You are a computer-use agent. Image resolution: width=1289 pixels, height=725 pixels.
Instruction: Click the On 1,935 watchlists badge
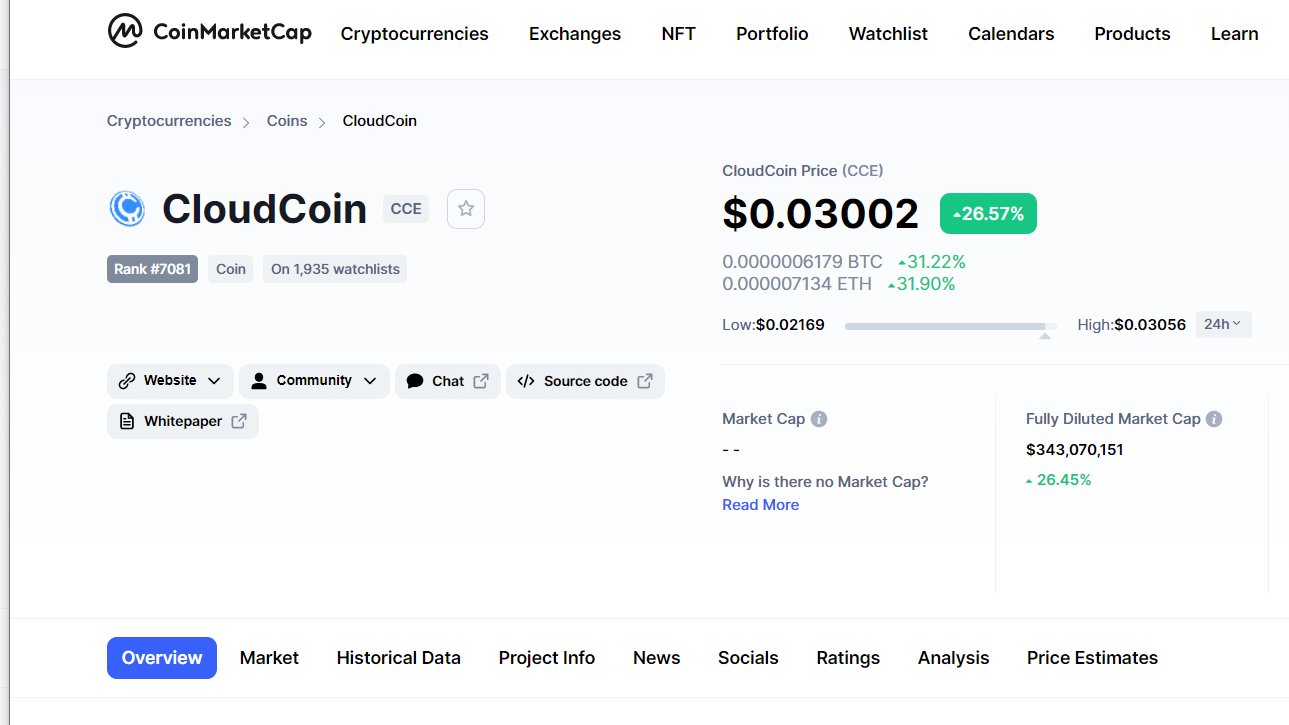click(x=335, y=268)
